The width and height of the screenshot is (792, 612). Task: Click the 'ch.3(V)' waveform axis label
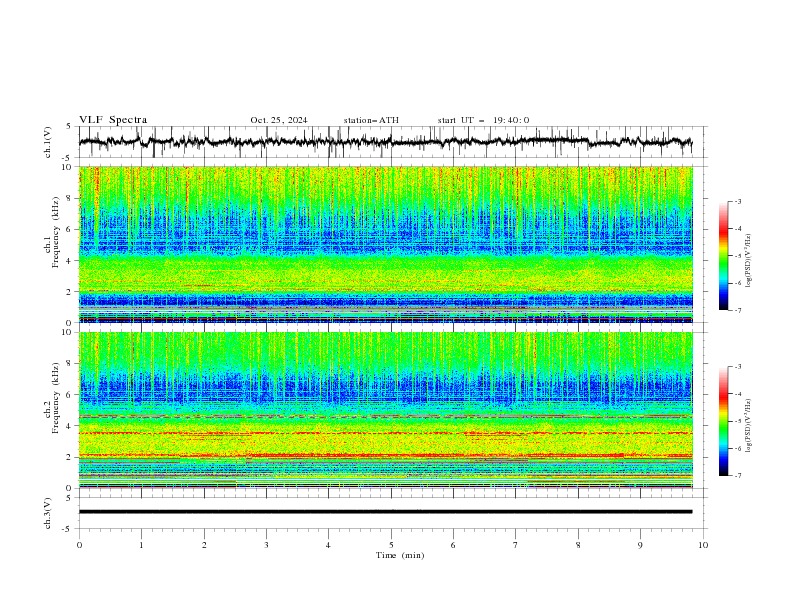[x=48, y=513]
